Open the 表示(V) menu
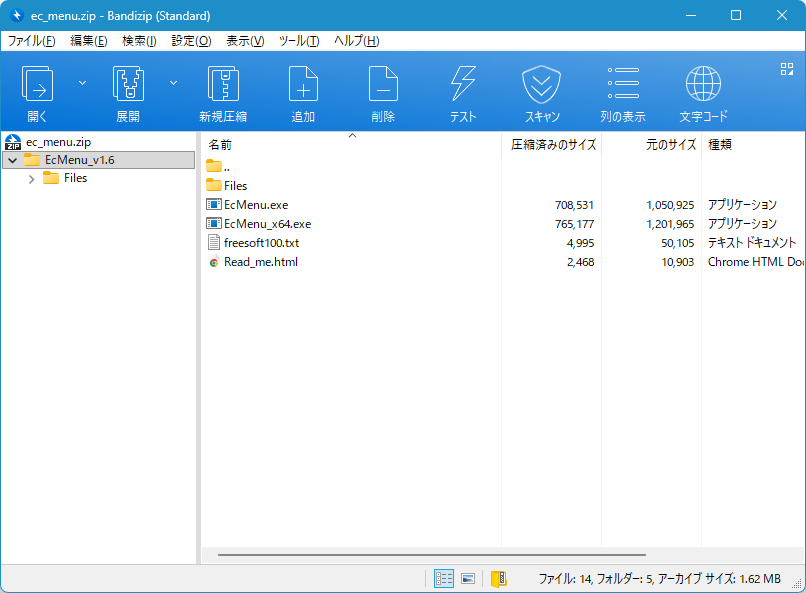Viewport: 806px width, 593px height. tap(245, 41)
